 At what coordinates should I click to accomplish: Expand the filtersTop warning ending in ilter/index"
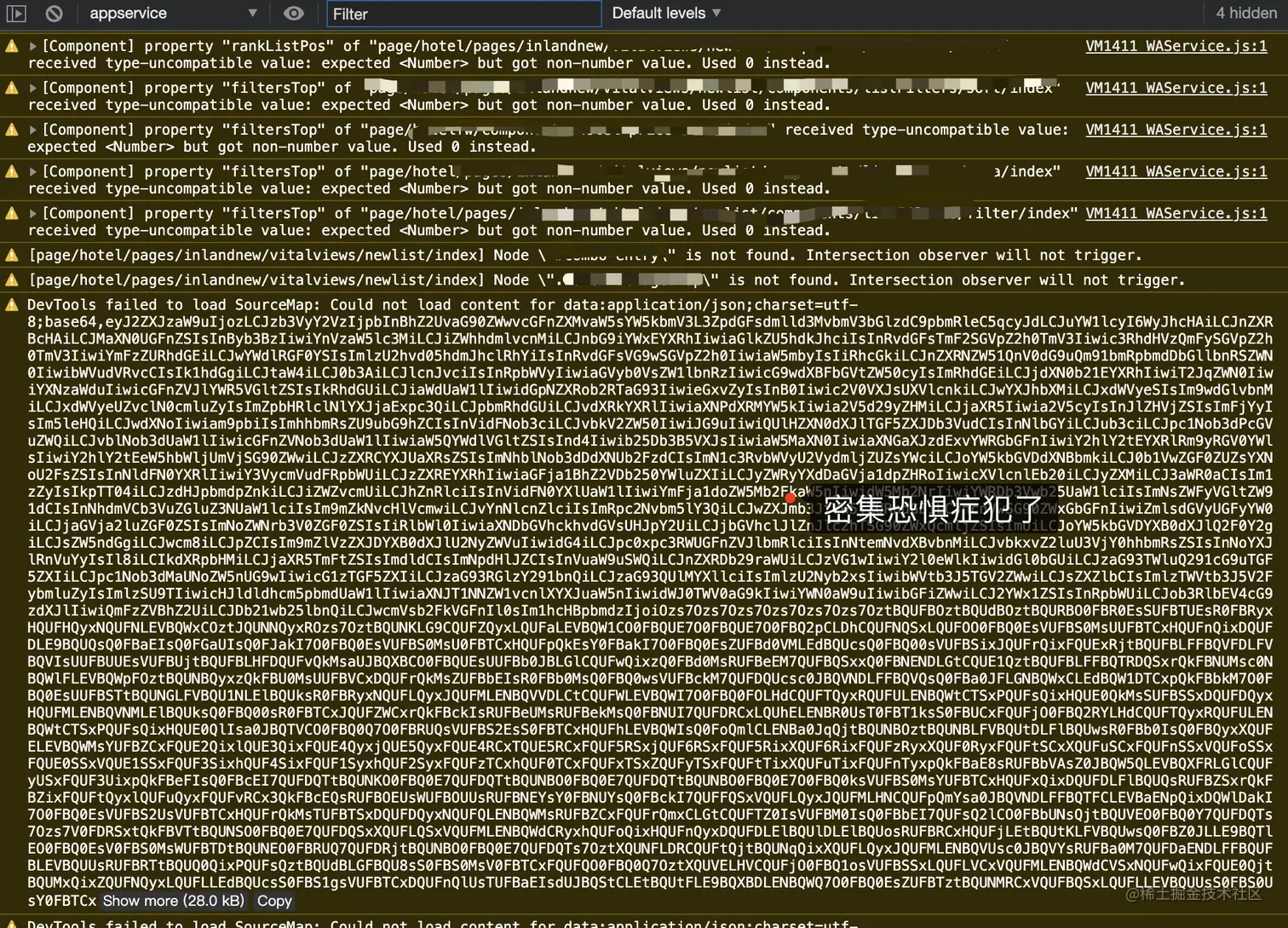[33, 213]
